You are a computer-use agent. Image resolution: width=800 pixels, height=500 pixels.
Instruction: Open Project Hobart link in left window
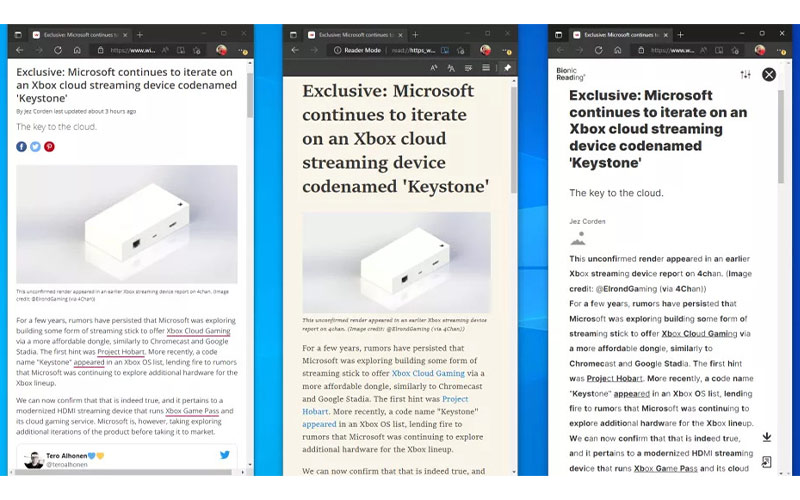tap(121, 352)
